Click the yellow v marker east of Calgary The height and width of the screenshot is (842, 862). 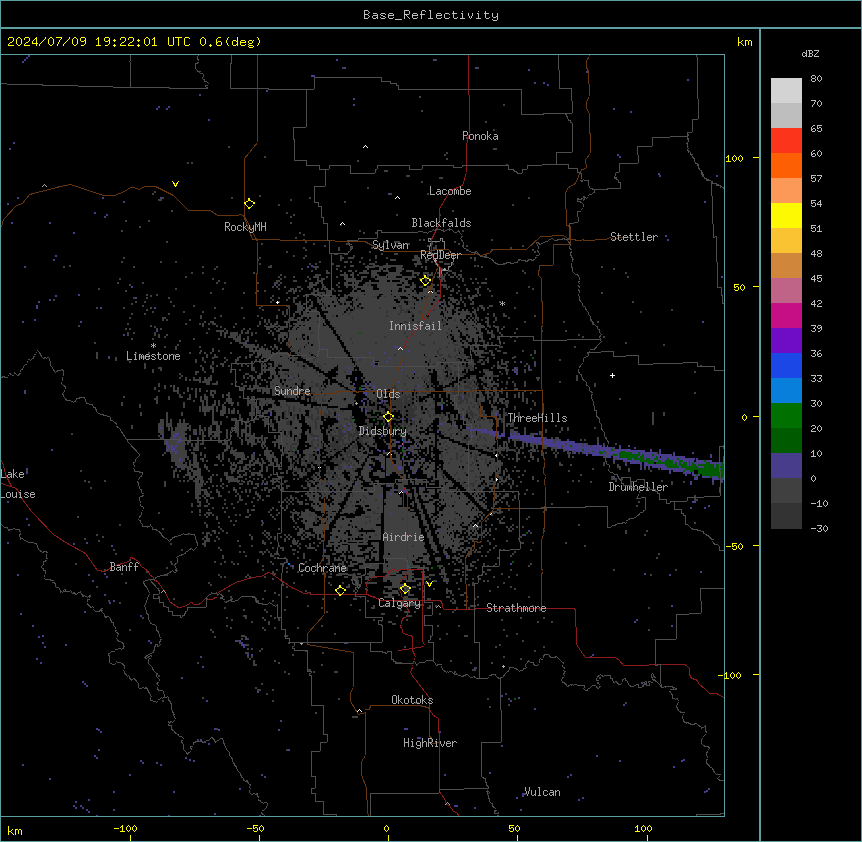429,584
